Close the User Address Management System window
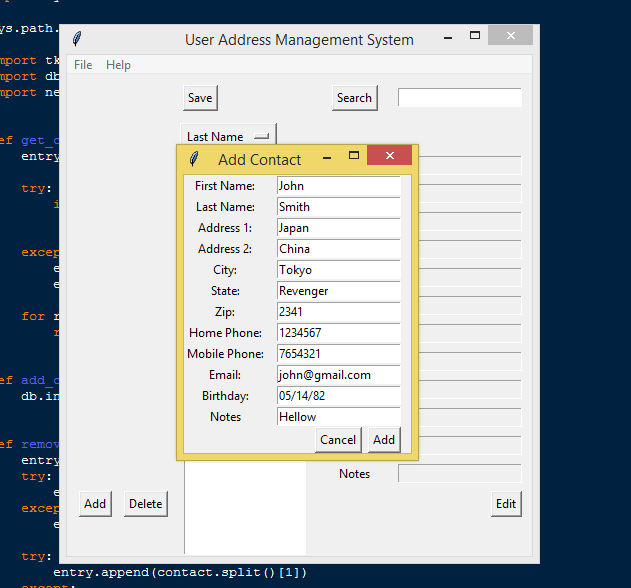 coord(511,37)
